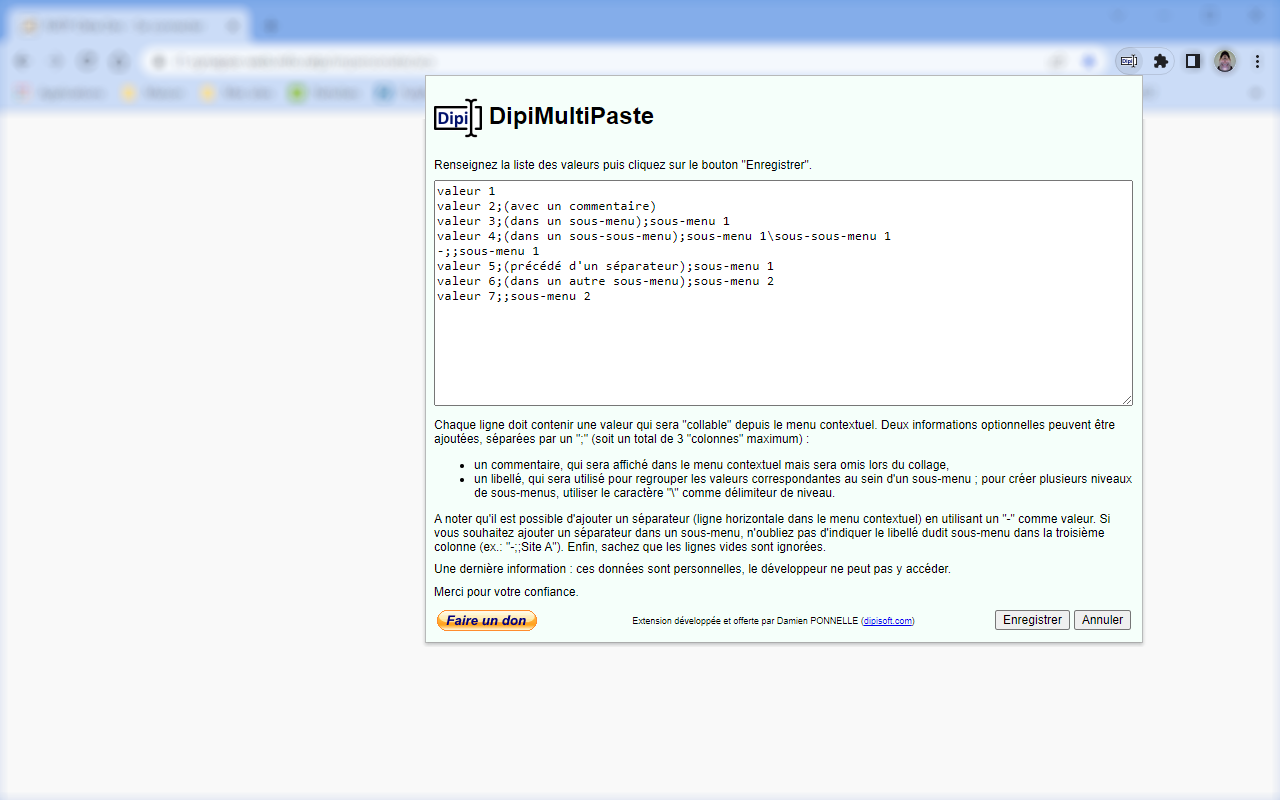Click the line "valeur 1"

[x=466, y=191]
